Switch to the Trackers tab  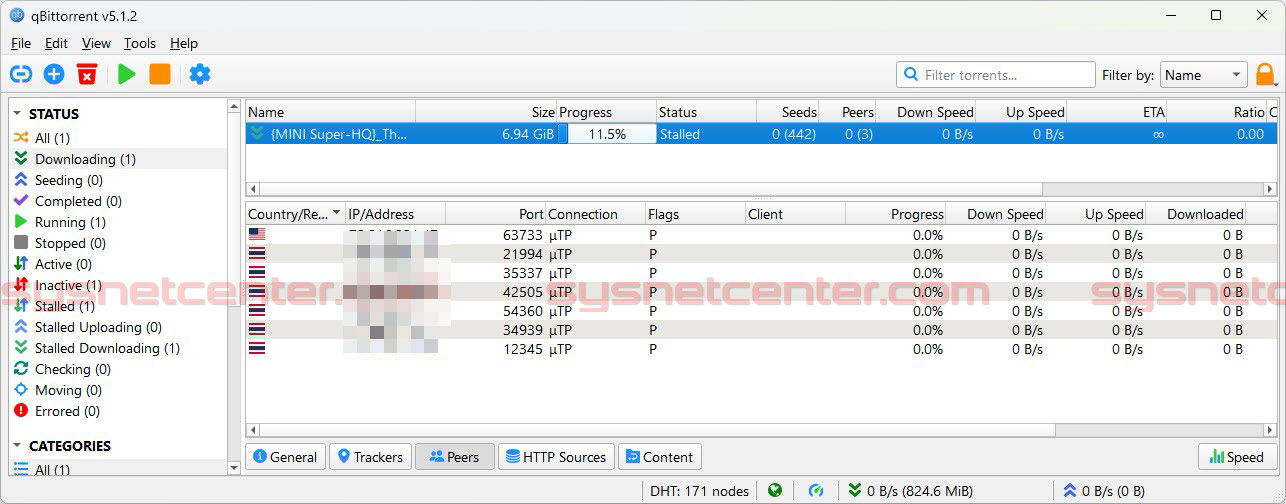tap(370, 457)
